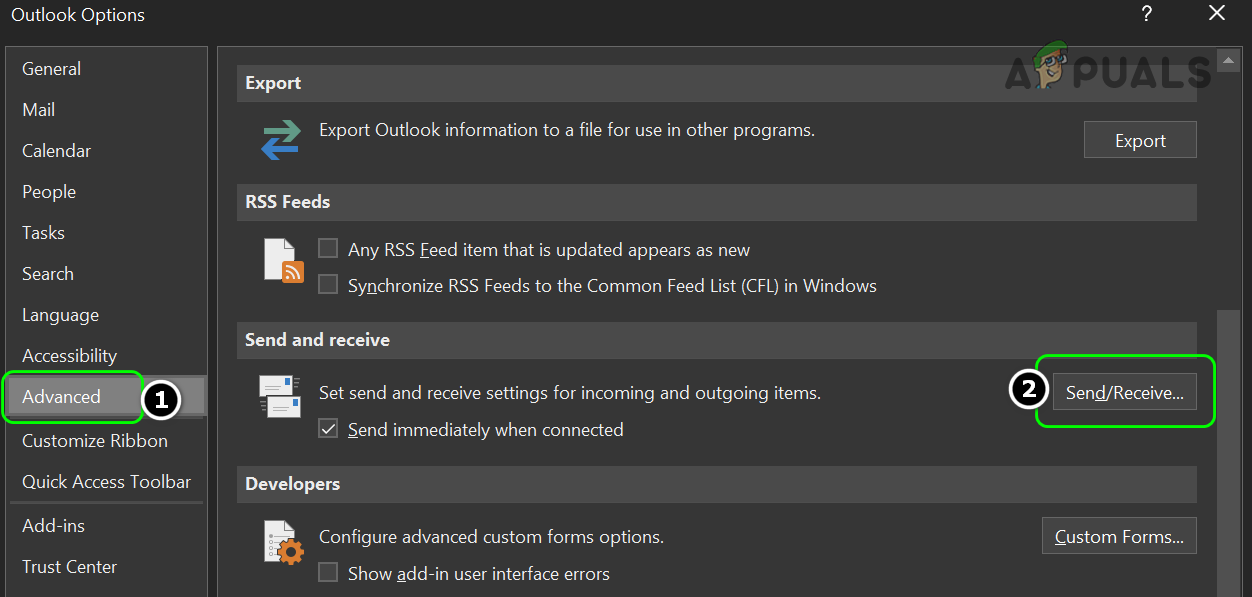Select the Add-ins category

point(54,526)
